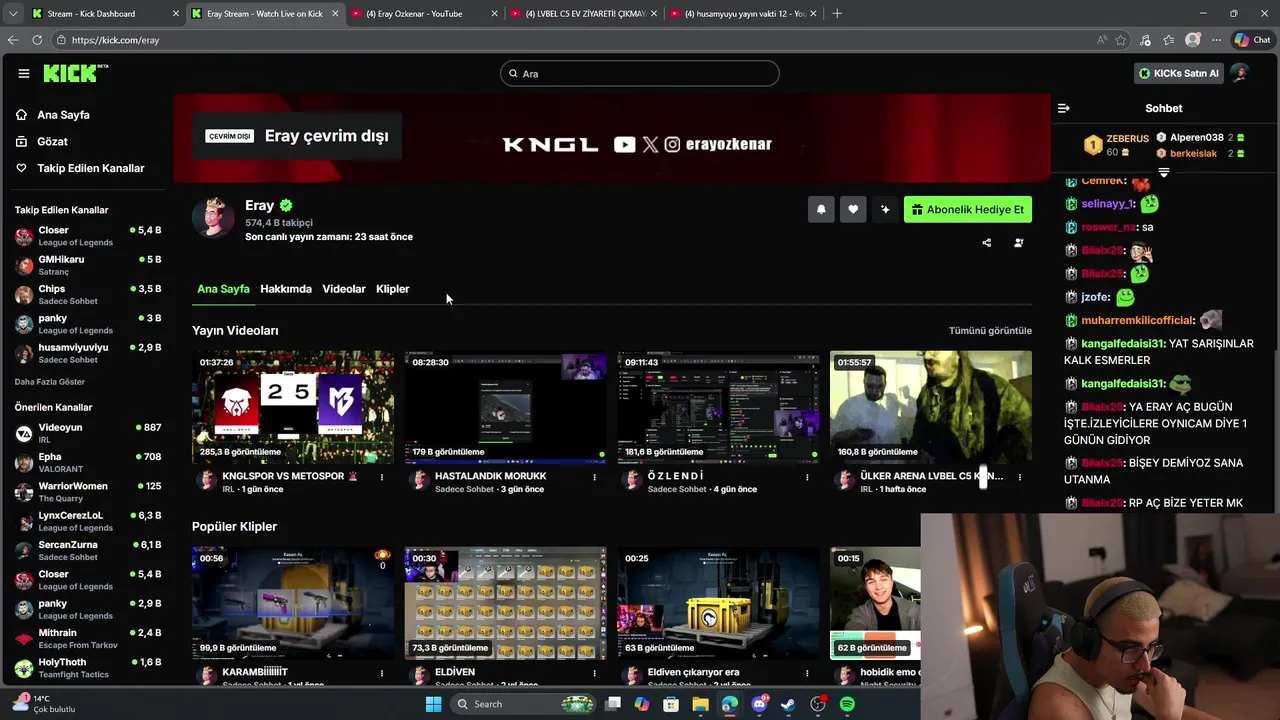Open Videoyun recommended channel
This screenshot has height=720, width=1280.
coord(88,433)
